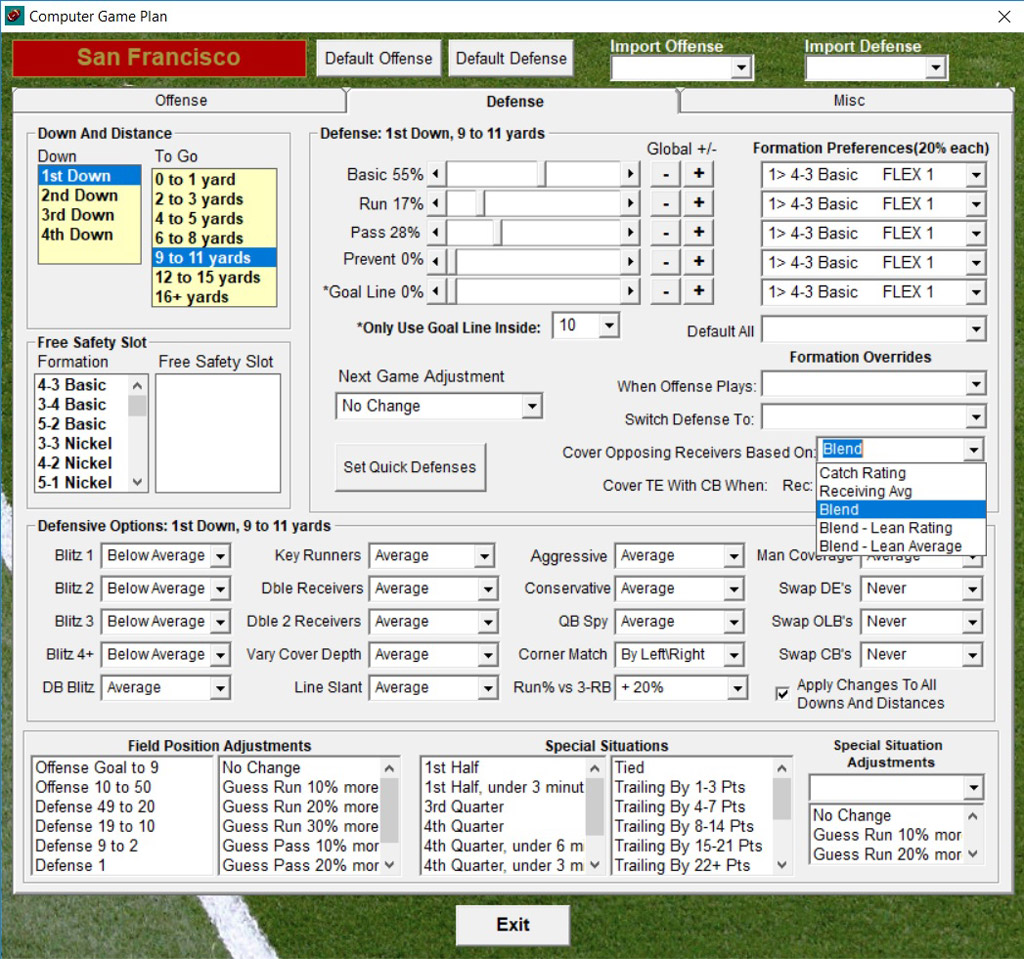Open the Misc tab
Screen dimensions: 1024x959
point(849,101)
